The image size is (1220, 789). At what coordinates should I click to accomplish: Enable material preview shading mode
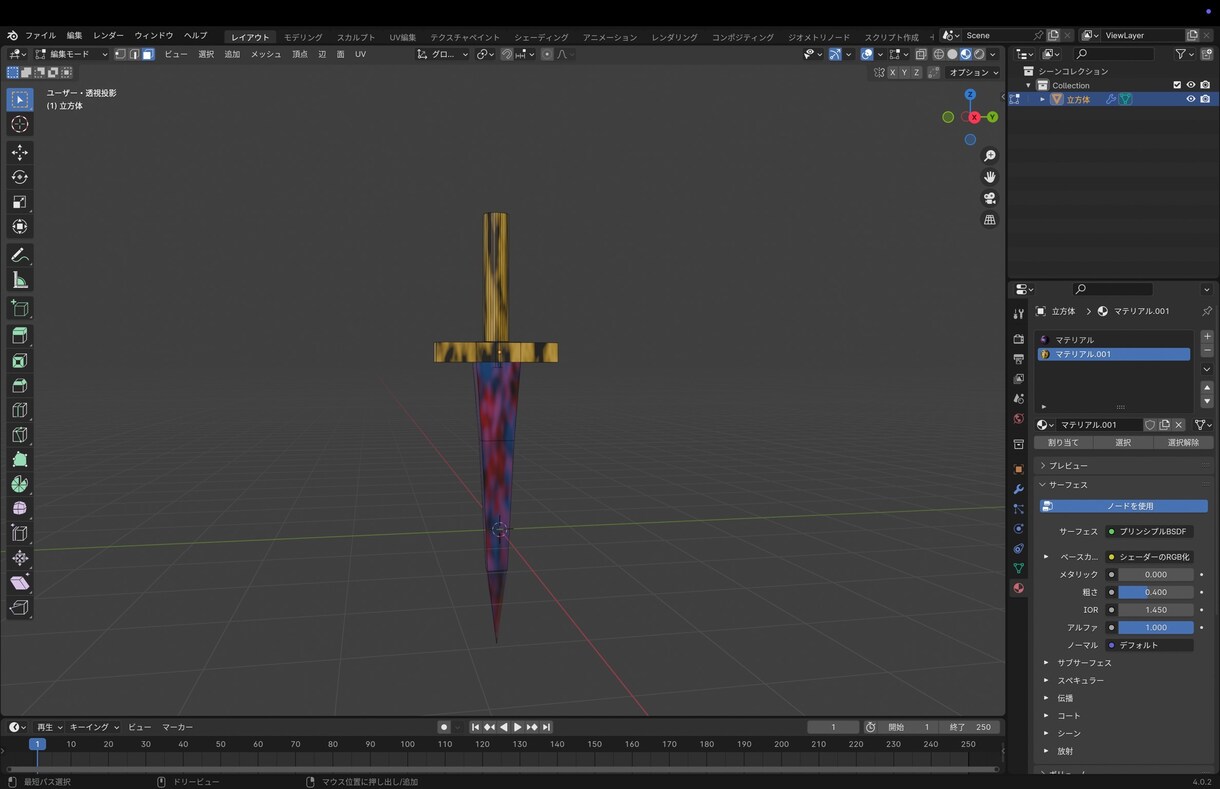tap(966, 54)
